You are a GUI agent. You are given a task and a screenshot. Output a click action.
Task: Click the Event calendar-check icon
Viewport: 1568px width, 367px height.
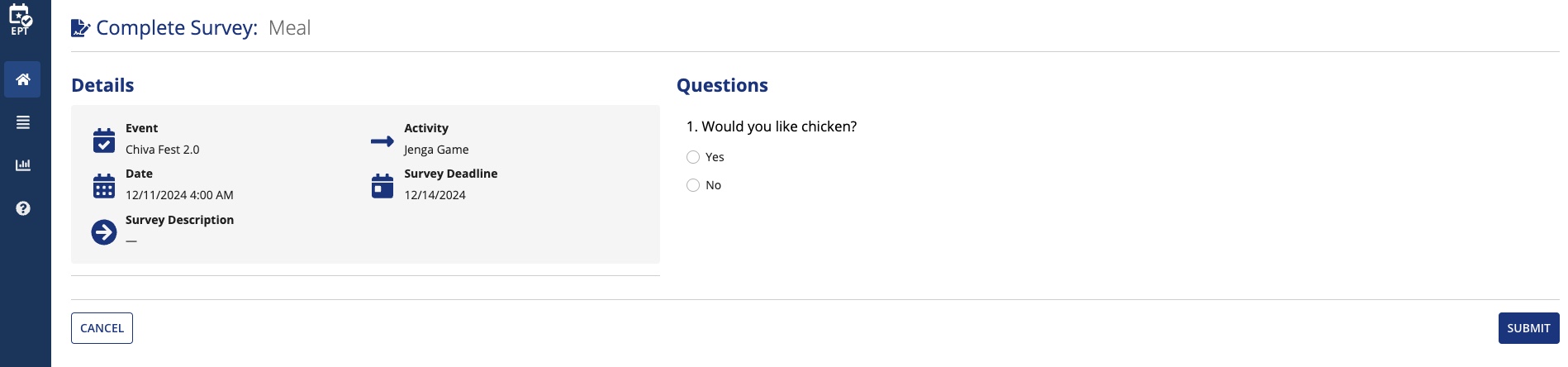104,141
